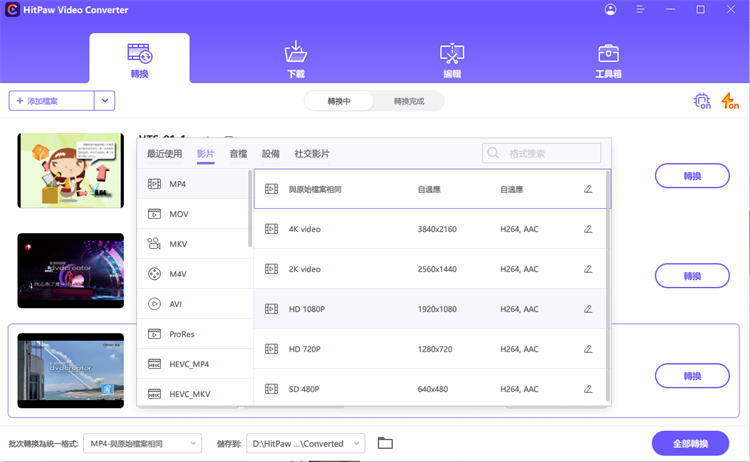Choose ProRes format in the list

point(193,334)
